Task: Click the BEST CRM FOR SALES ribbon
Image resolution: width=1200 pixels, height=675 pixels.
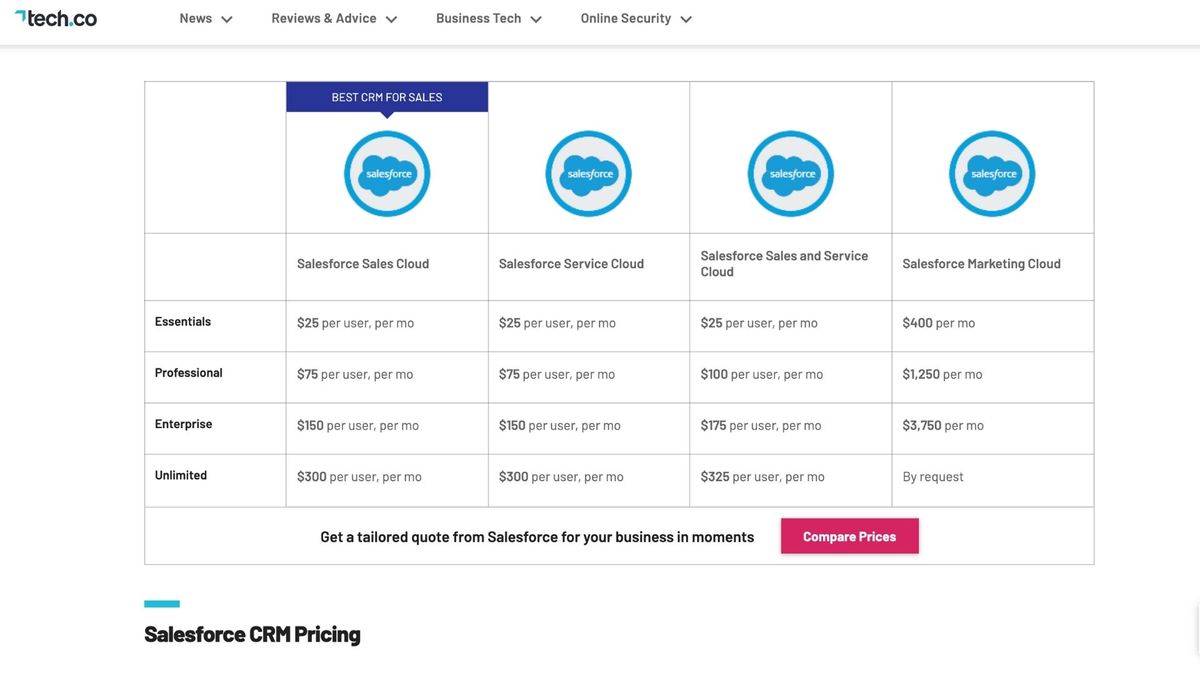Action: 387,96
